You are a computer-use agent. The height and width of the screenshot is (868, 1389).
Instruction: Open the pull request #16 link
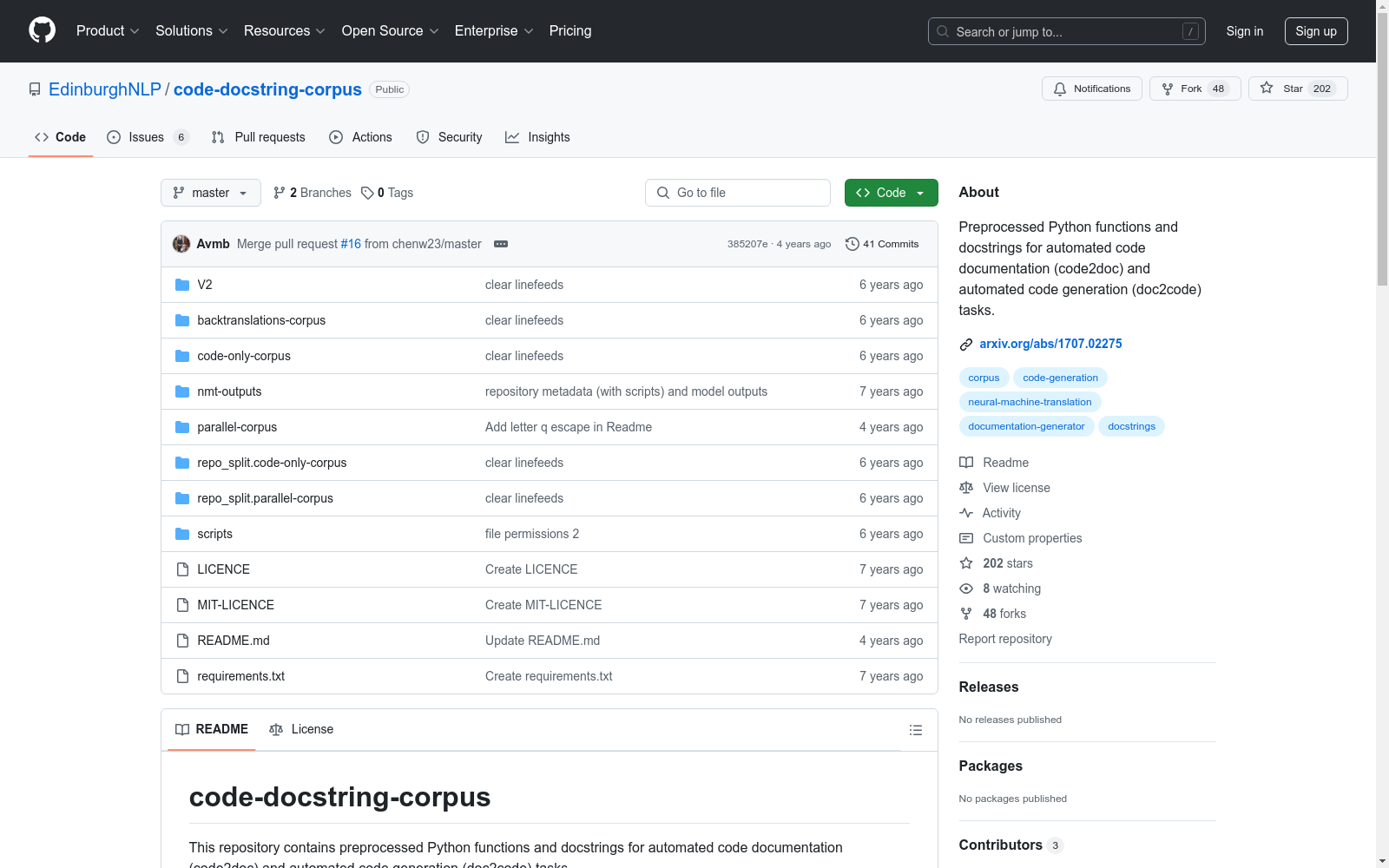351,244
